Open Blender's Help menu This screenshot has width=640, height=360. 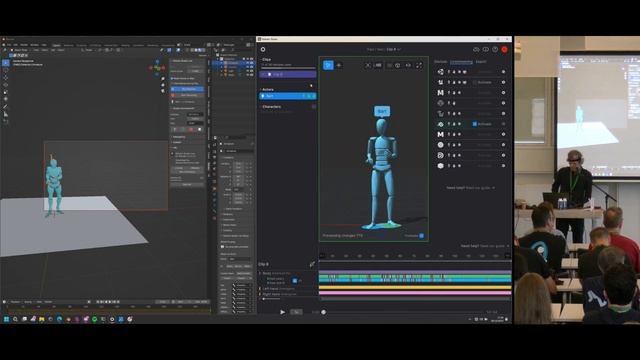click(x=44, y=45)
